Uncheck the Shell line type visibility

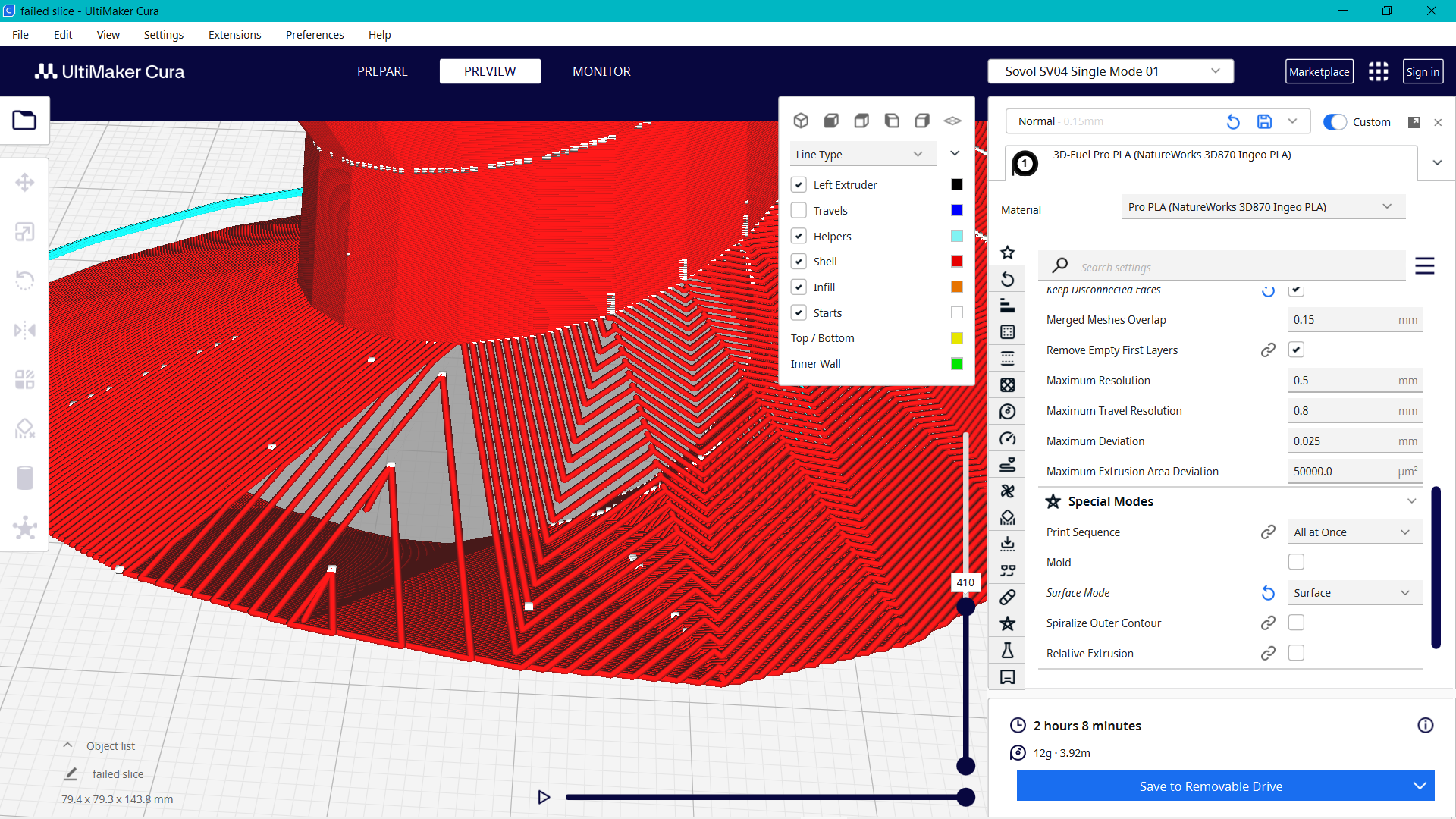pyautogui.click(x=799, y=261)
